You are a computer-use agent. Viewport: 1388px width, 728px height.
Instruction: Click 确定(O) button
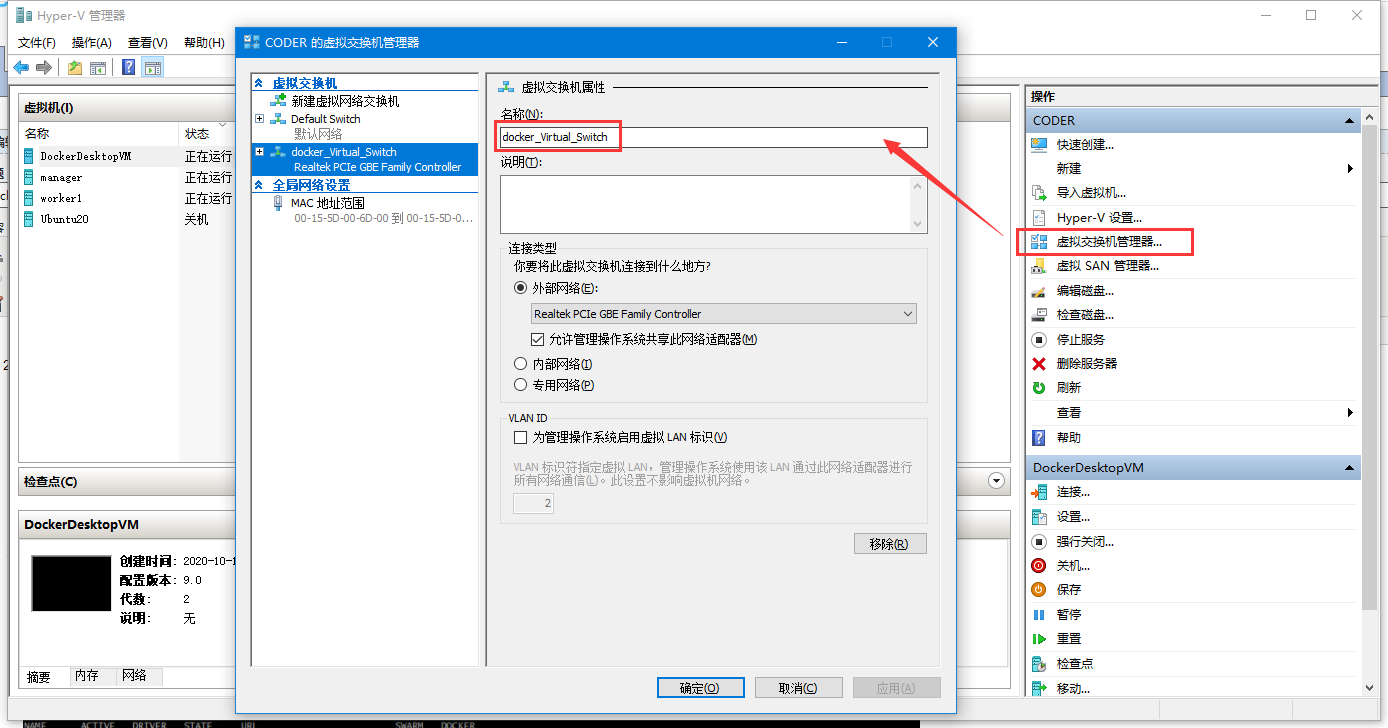pyautogui.click(x=700, y=688)
